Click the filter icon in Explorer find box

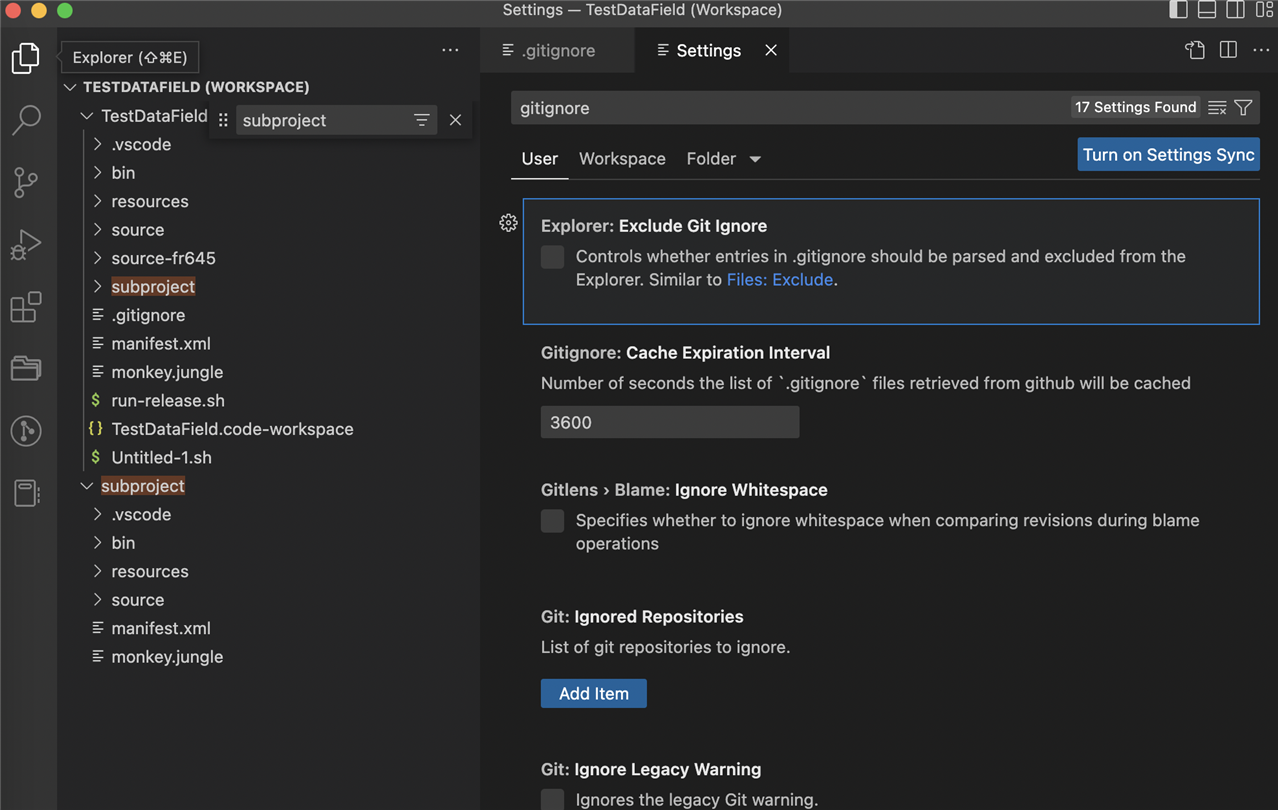[x=421, y=120]
